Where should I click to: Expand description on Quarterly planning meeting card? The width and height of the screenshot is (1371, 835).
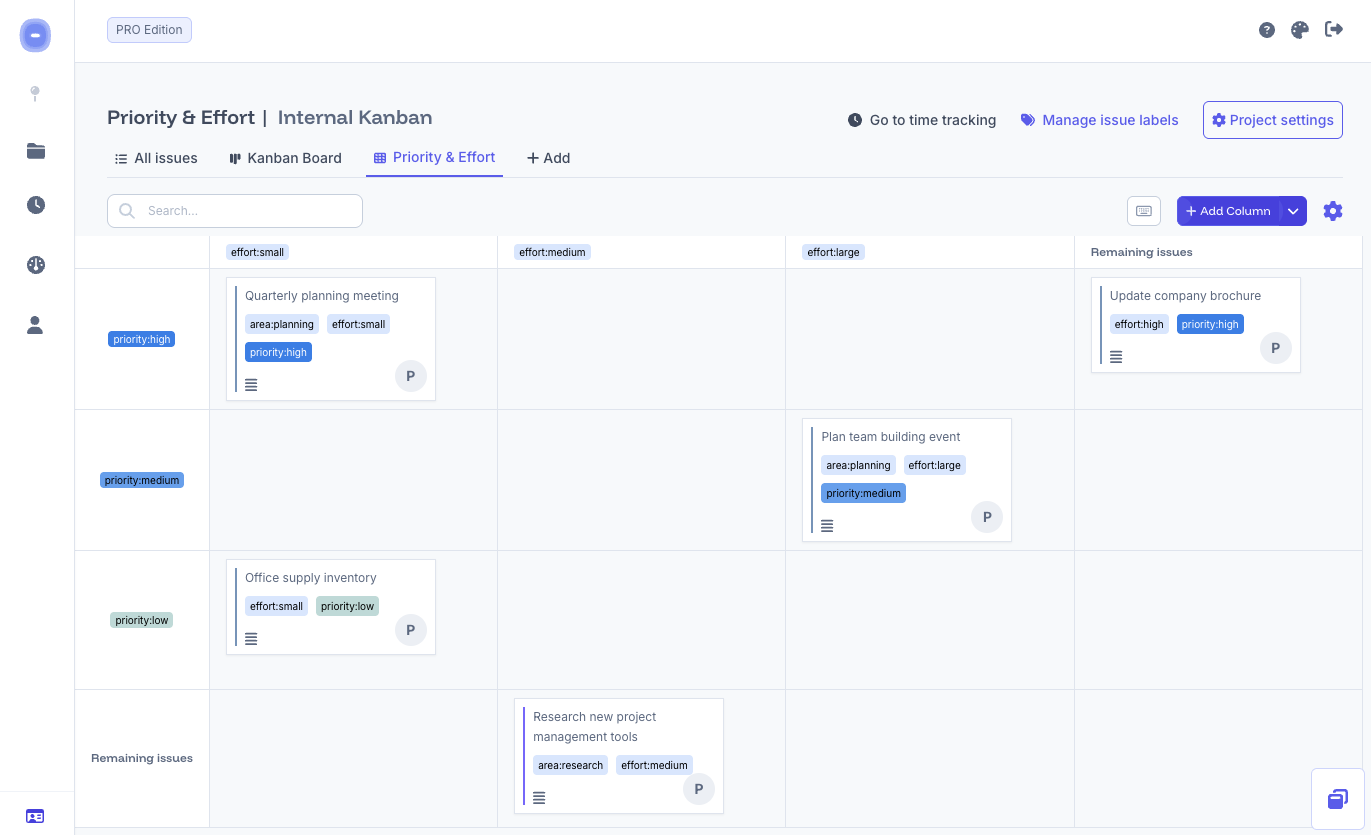coord(251,384)
